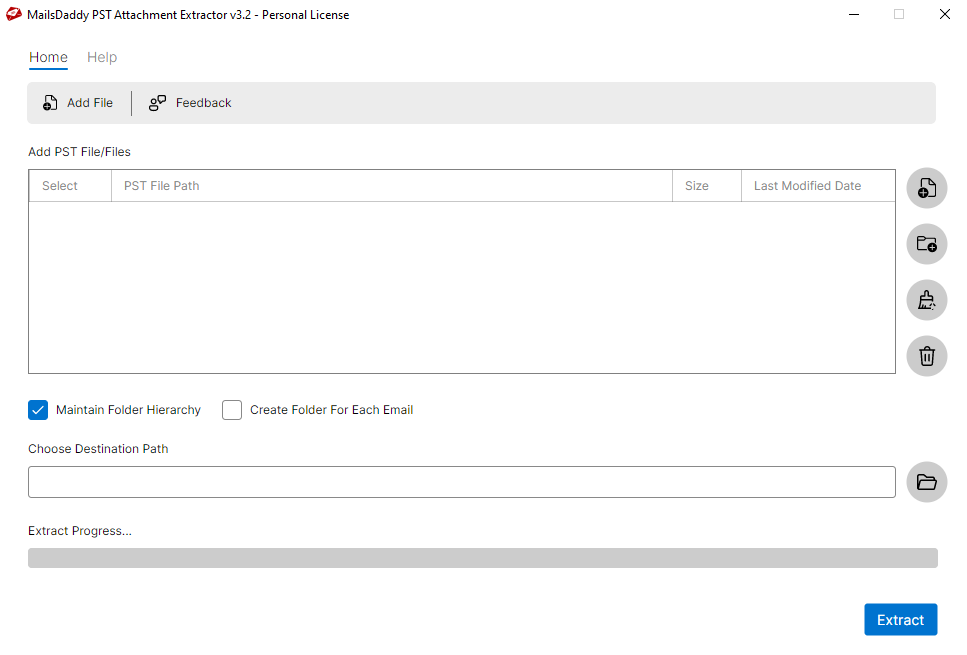967x655 pixels.
Task: Click the PST File Path column header
Action: pos(392,186)
